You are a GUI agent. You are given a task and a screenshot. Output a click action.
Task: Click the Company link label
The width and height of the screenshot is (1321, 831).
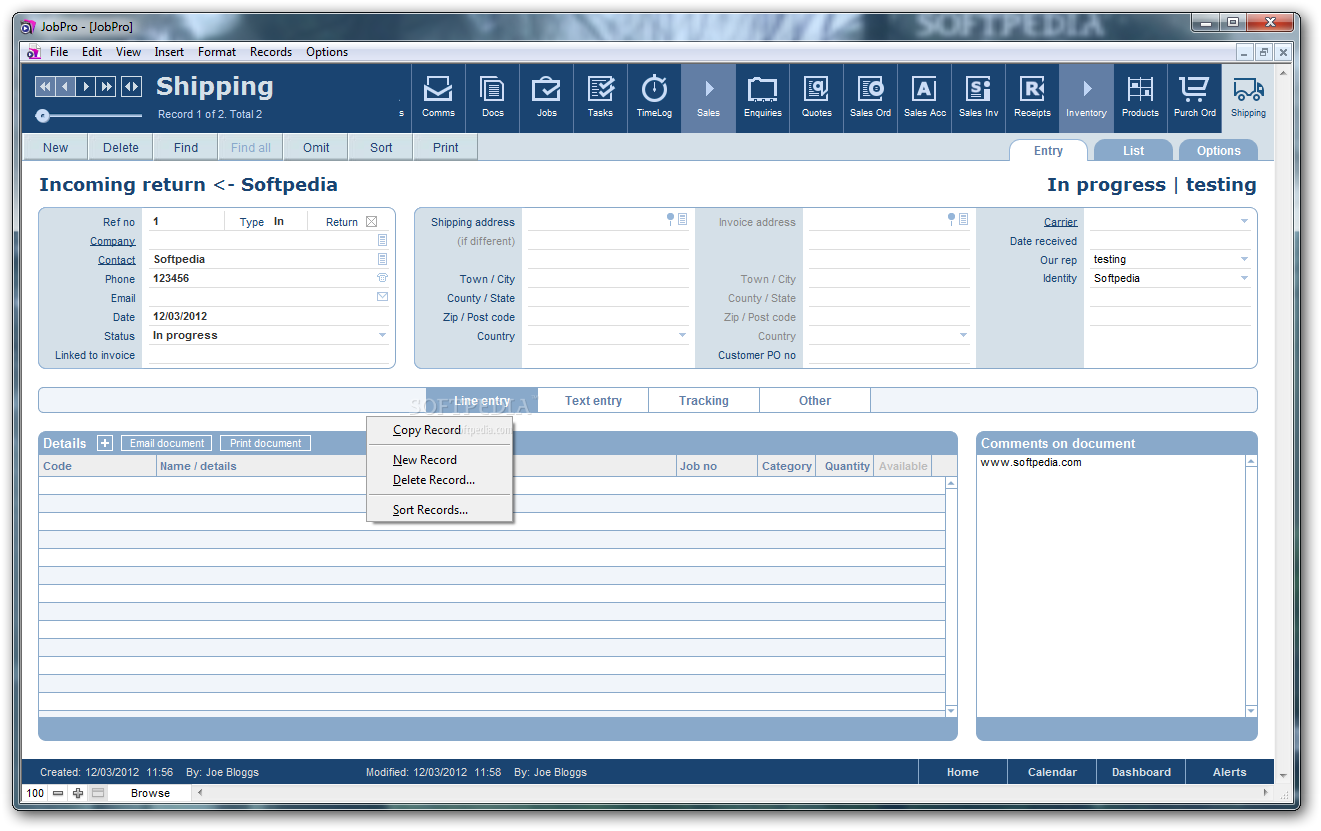112,241
